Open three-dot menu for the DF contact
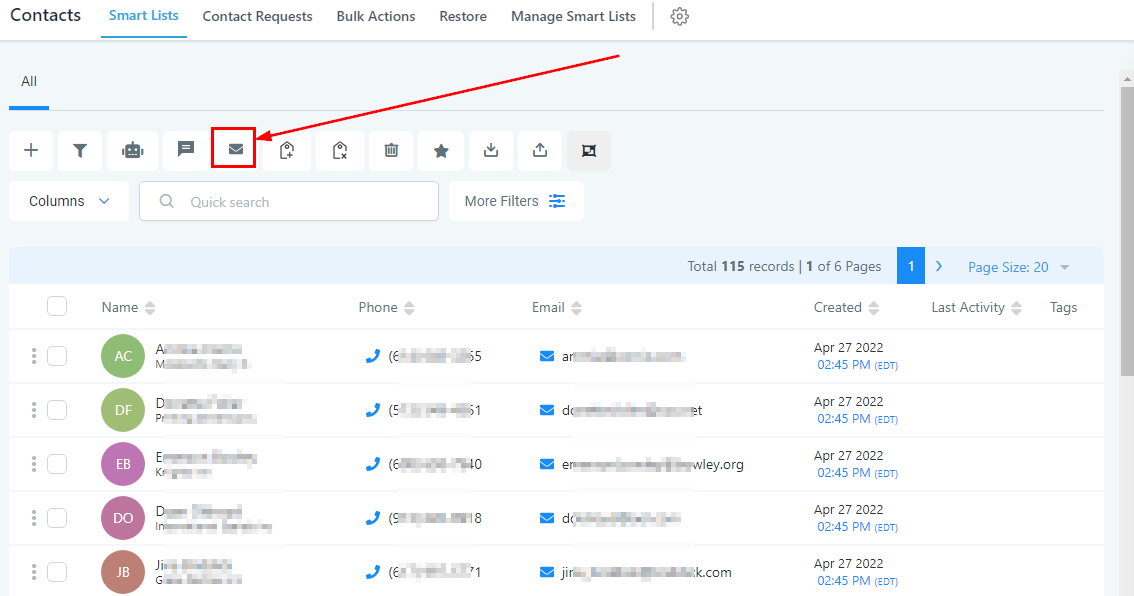Viewport: 1134px width, 596px height. [x=34, y=410]
